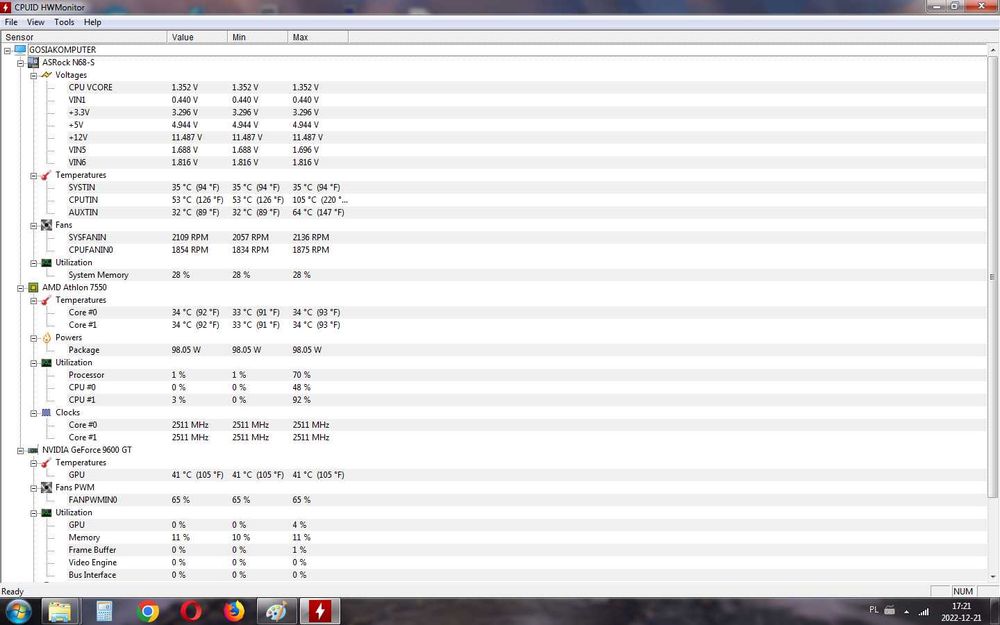Screen dimensions: 1000x625
Task: Click the Sensor column header
Action: pyautogui.click(x=84, y=37)
